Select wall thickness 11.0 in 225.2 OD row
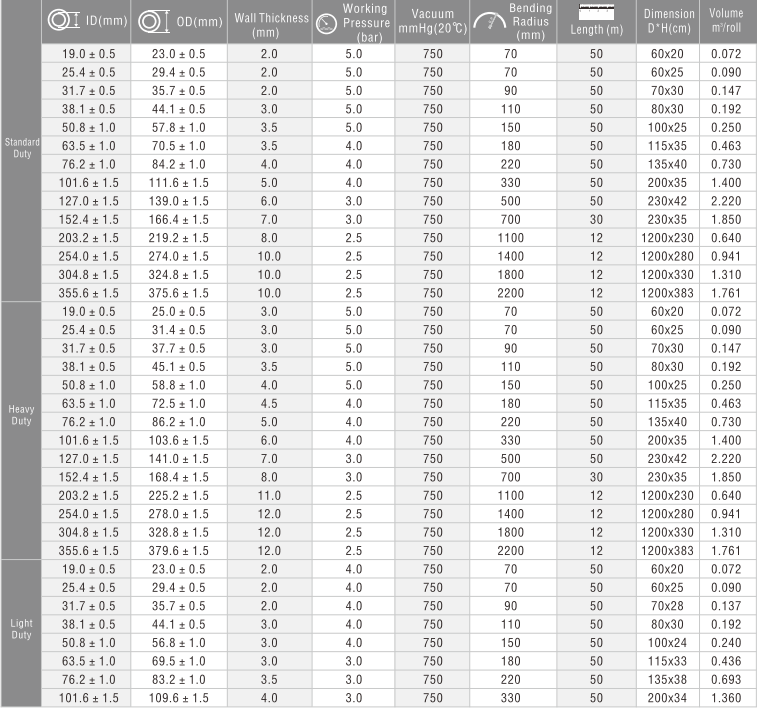 (269, 495)
